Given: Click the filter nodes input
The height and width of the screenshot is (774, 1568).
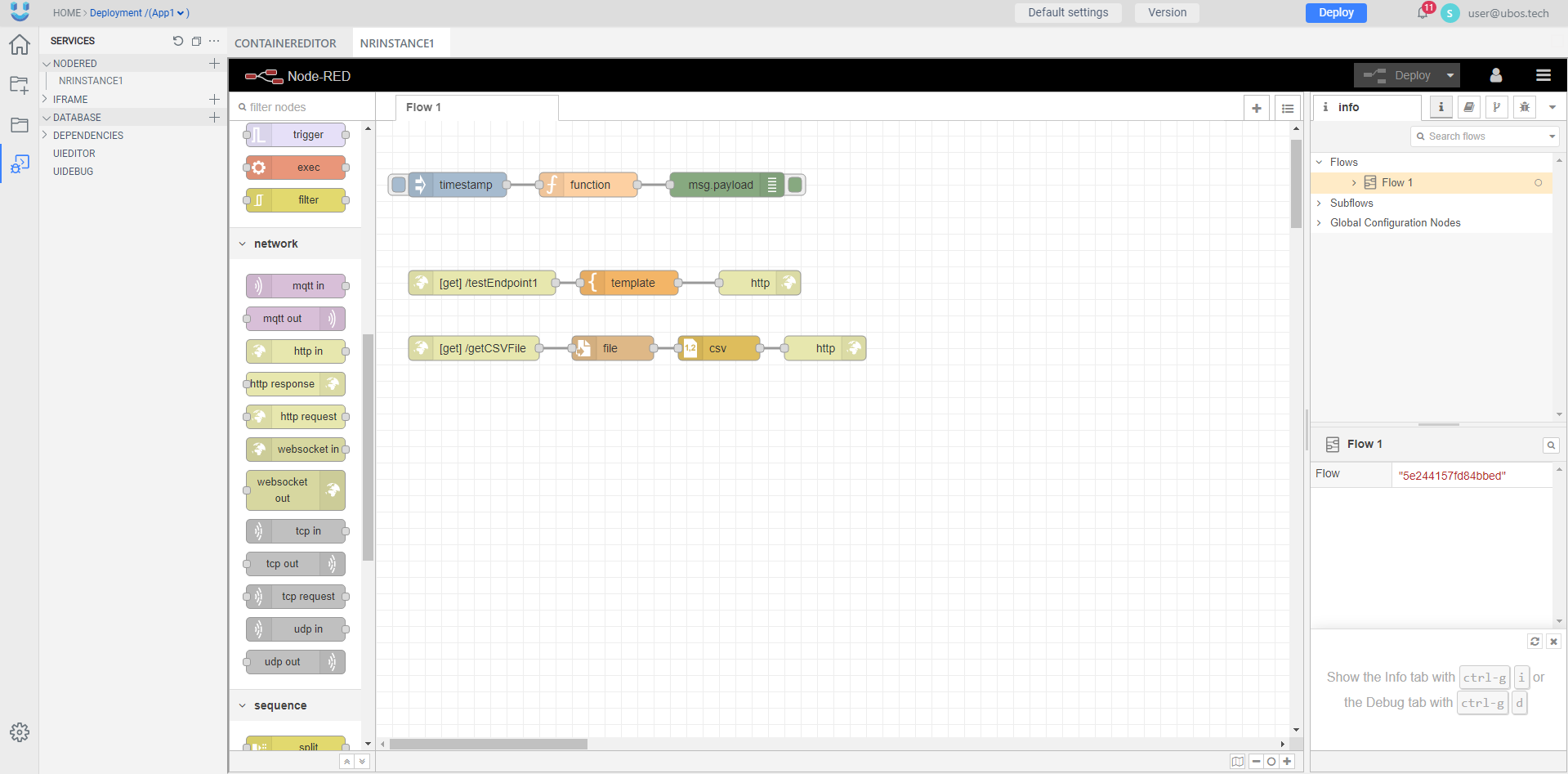Looking at the screenshot, I should coord(302,107).
